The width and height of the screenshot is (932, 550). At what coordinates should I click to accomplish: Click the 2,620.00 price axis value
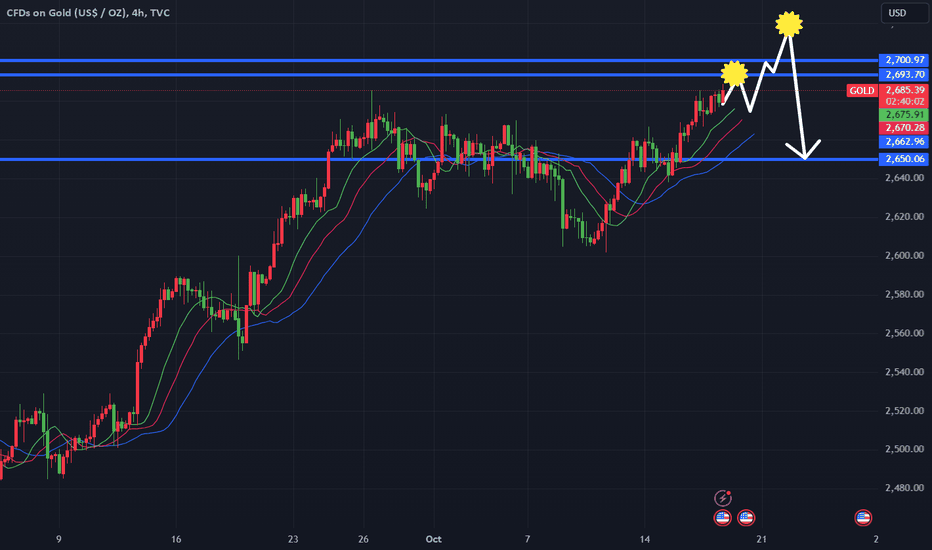[x=904, y=216]
